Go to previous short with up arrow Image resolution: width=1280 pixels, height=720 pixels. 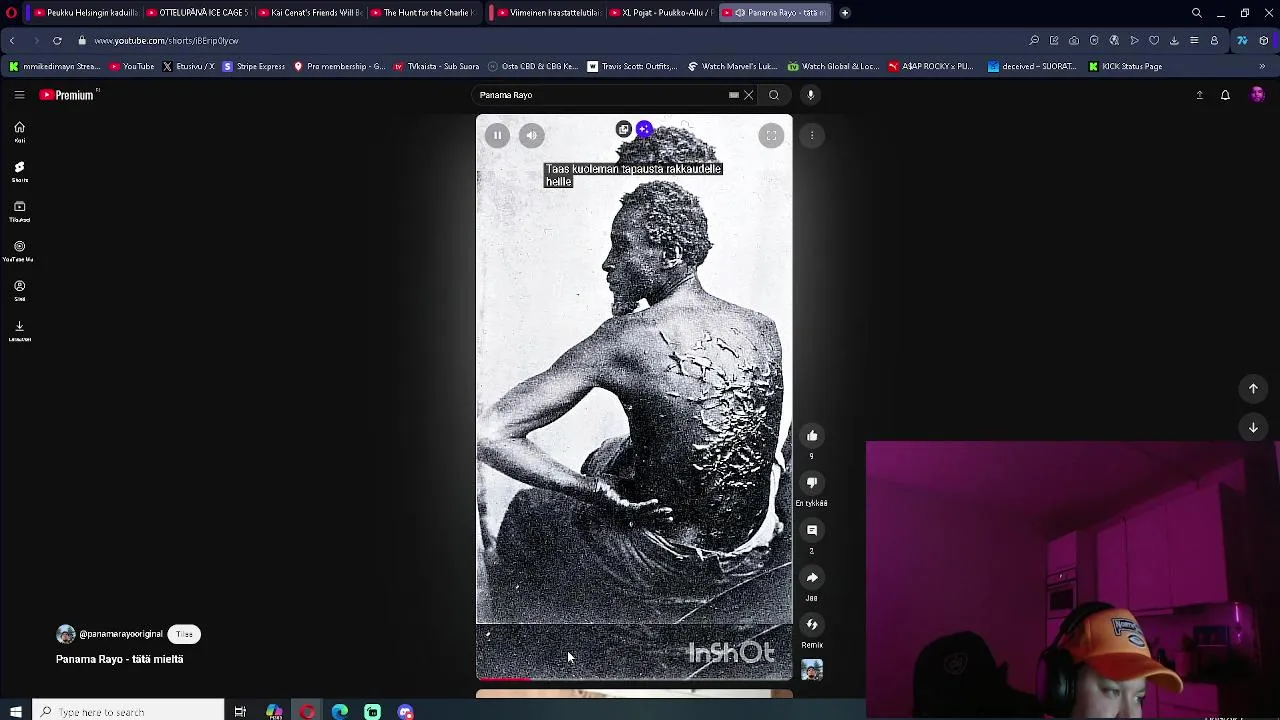click(x=1253, y=389)
